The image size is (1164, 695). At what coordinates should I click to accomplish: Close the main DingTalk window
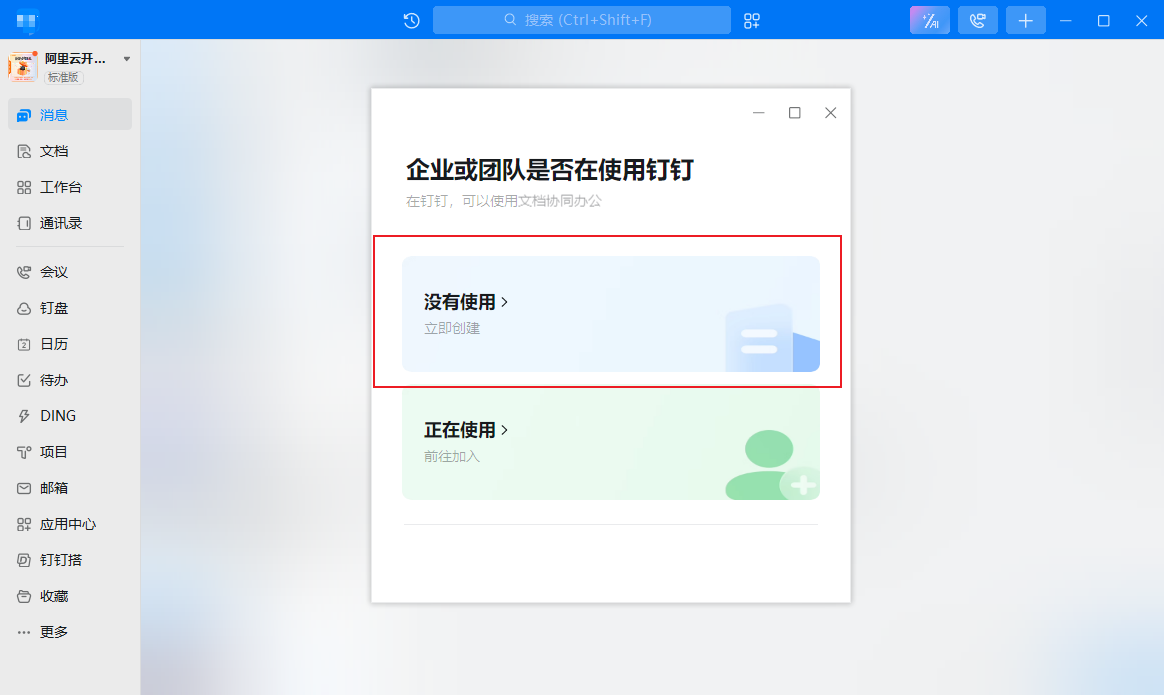[x=1142, y=21]
